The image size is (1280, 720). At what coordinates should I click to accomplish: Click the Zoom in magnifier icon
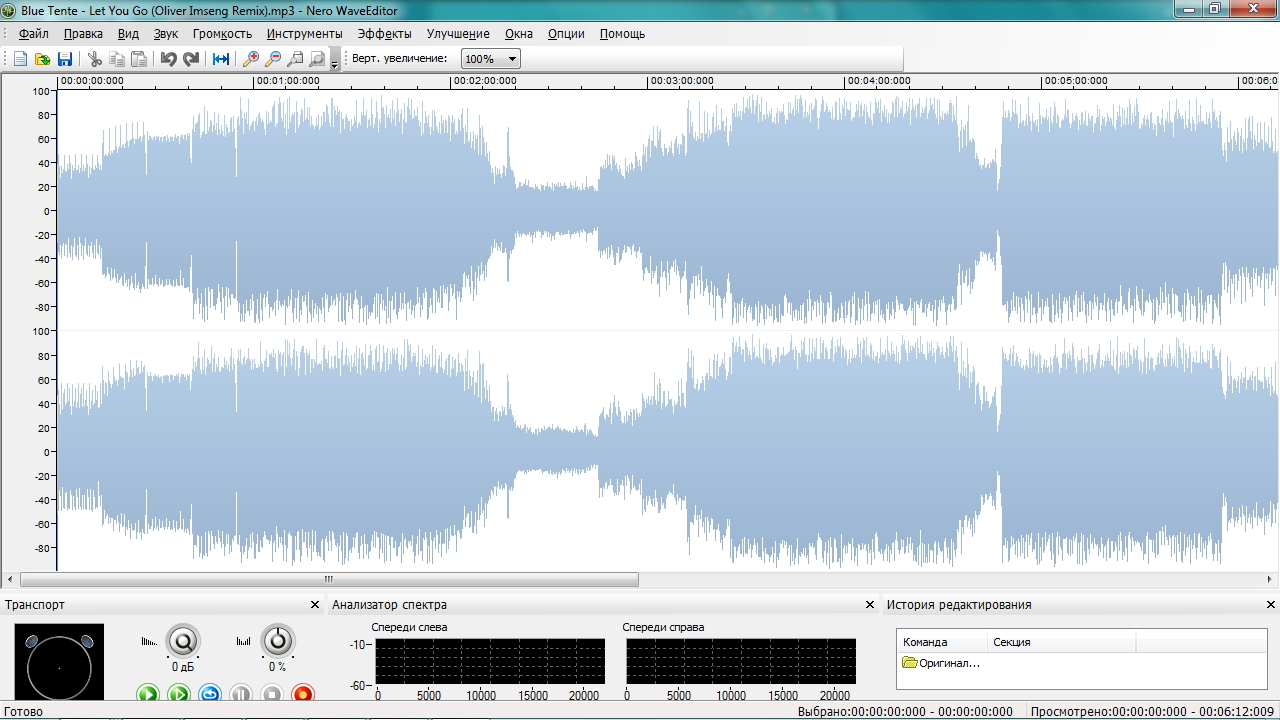coord(251,59)
